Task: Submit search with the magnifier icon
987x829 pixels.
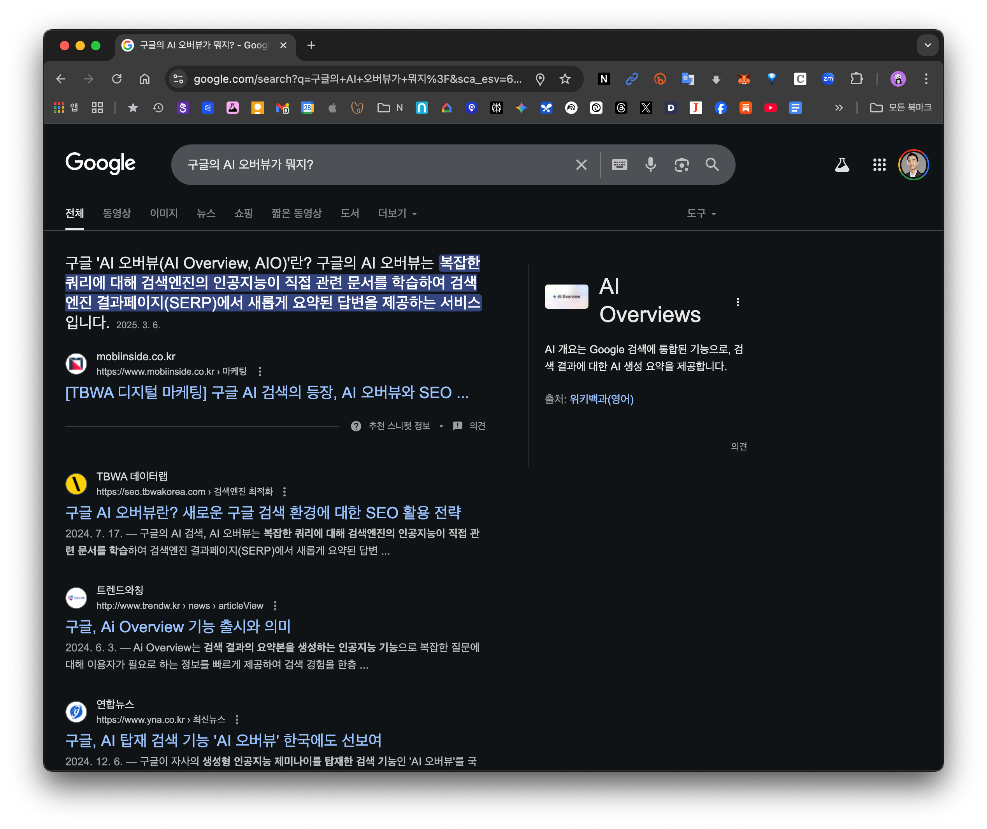Action: (712, 165)
